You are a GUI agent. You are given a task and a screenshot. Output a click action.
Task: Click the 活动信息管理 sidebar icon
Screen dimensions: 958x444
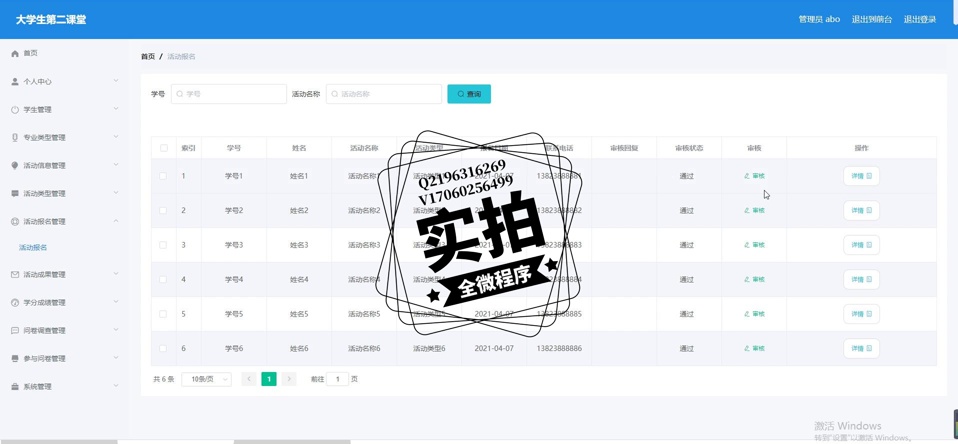click(x=15, y=165)
